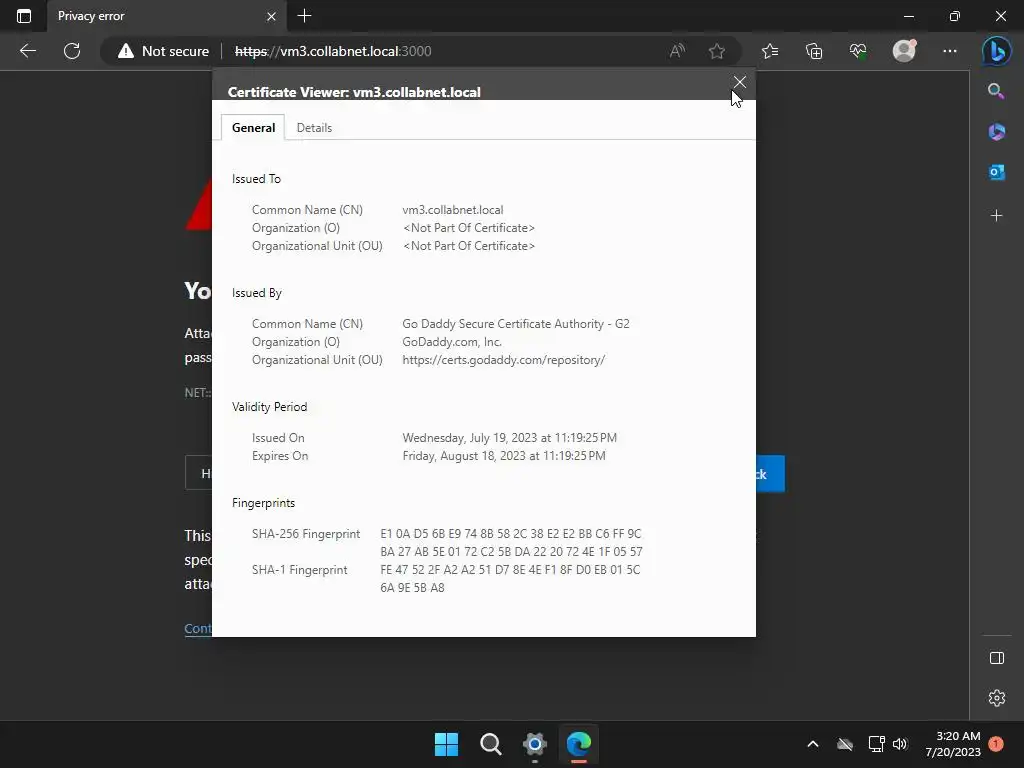Close the Privacy error tab
The image size is (1024, 768).
point(271,16)
